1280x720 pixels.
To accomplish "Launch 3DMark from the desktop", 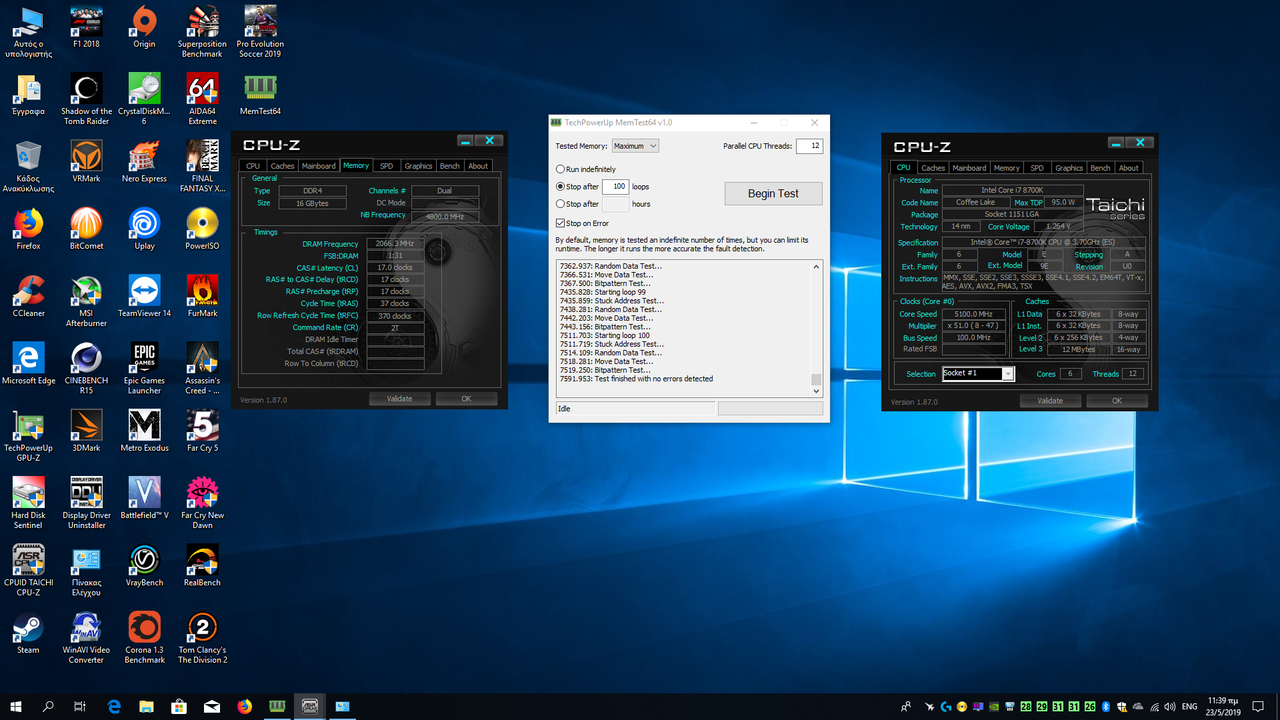I will 86,430.
